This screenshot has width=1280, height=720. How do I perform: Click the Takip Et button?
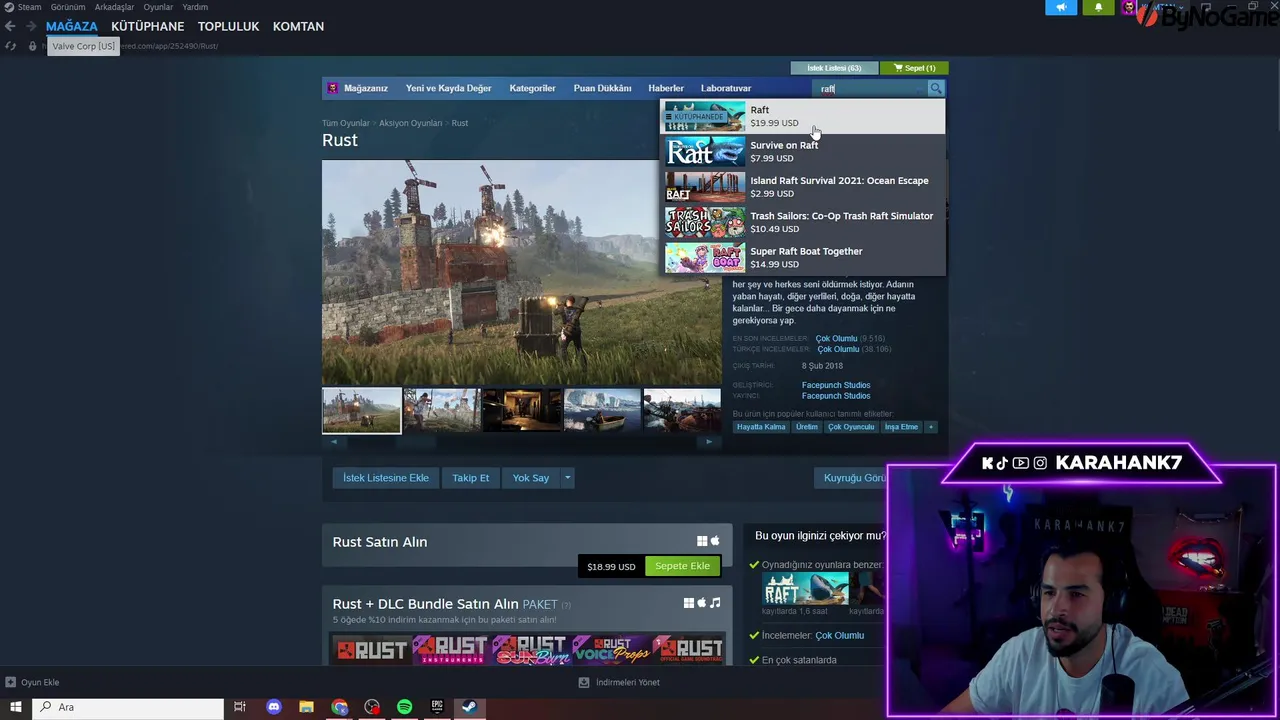(x=470, y=478)
